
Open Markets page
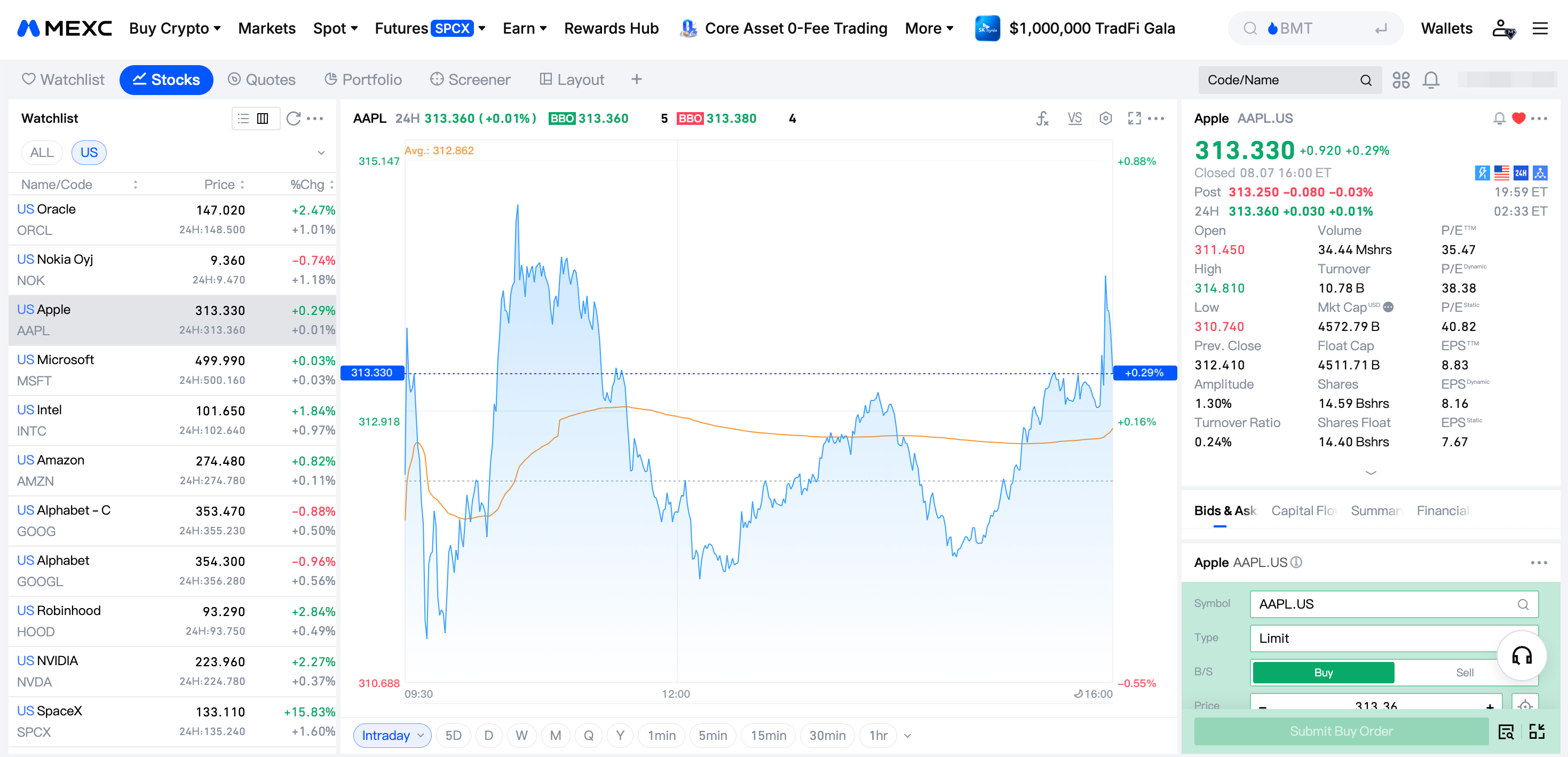click(x=267, y=29)
